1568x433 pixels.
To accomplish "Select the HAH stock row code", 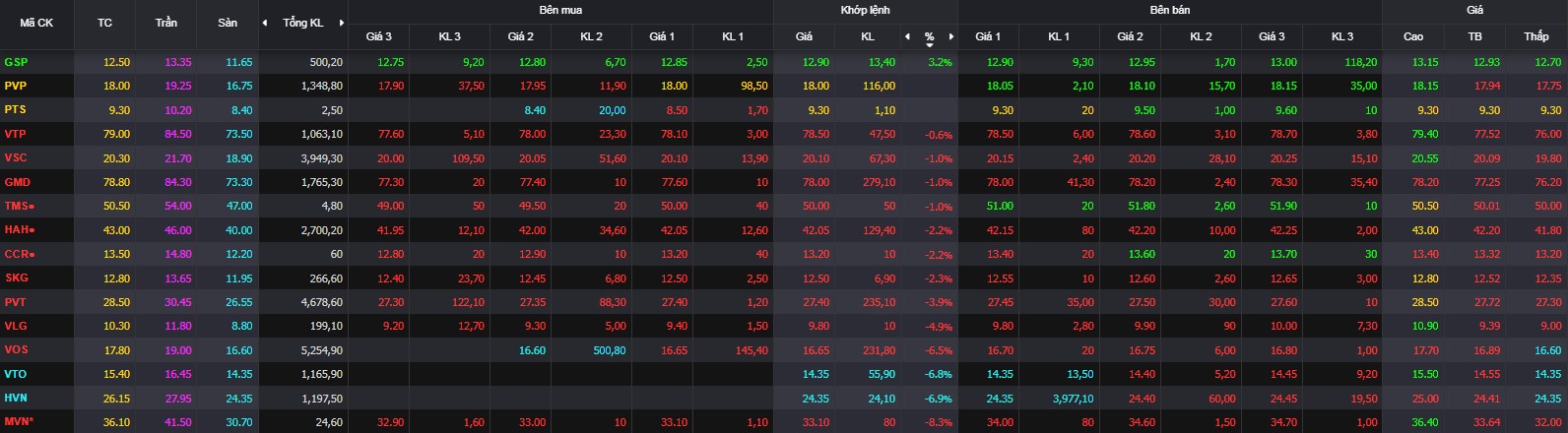I will pos(19,229).
